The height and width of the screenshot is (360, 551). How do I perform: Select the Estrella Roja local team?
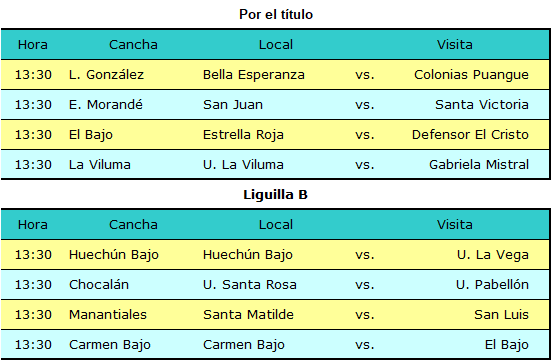tap(243, 135)
